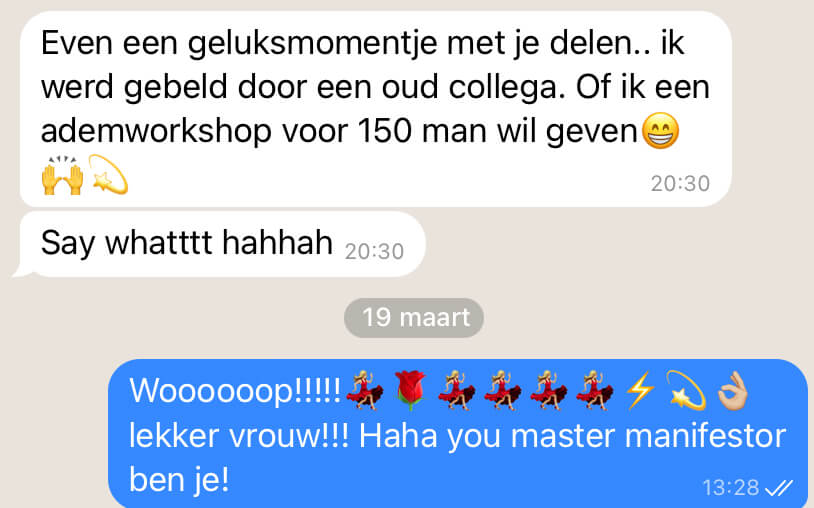The image size is (814, 508).
Task: Tap the 20:30 timestamp next to 'Say whatttt'
Action: [374, 252]
